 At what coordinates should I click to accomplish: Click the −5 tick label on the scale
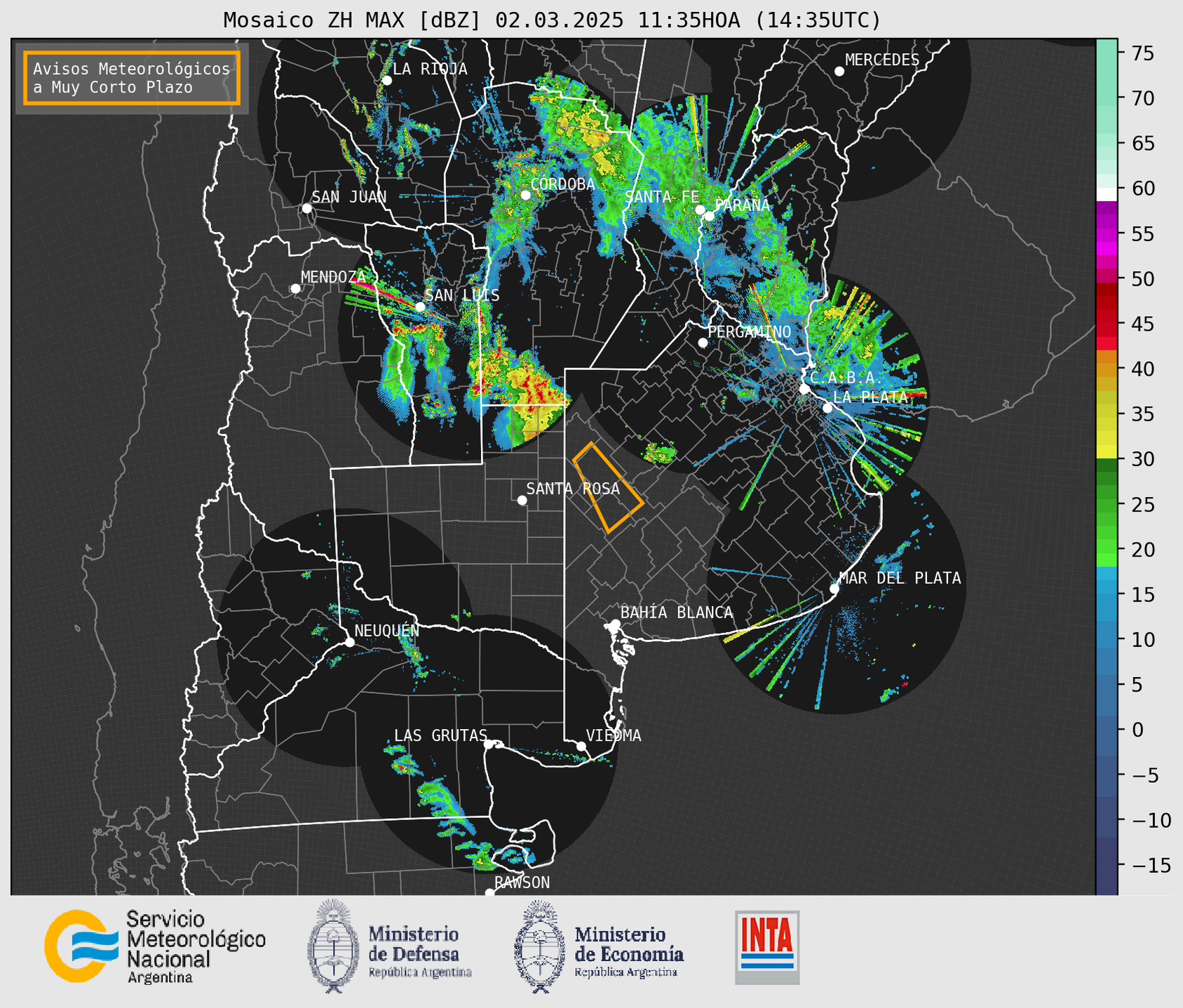coord(1144,775)
